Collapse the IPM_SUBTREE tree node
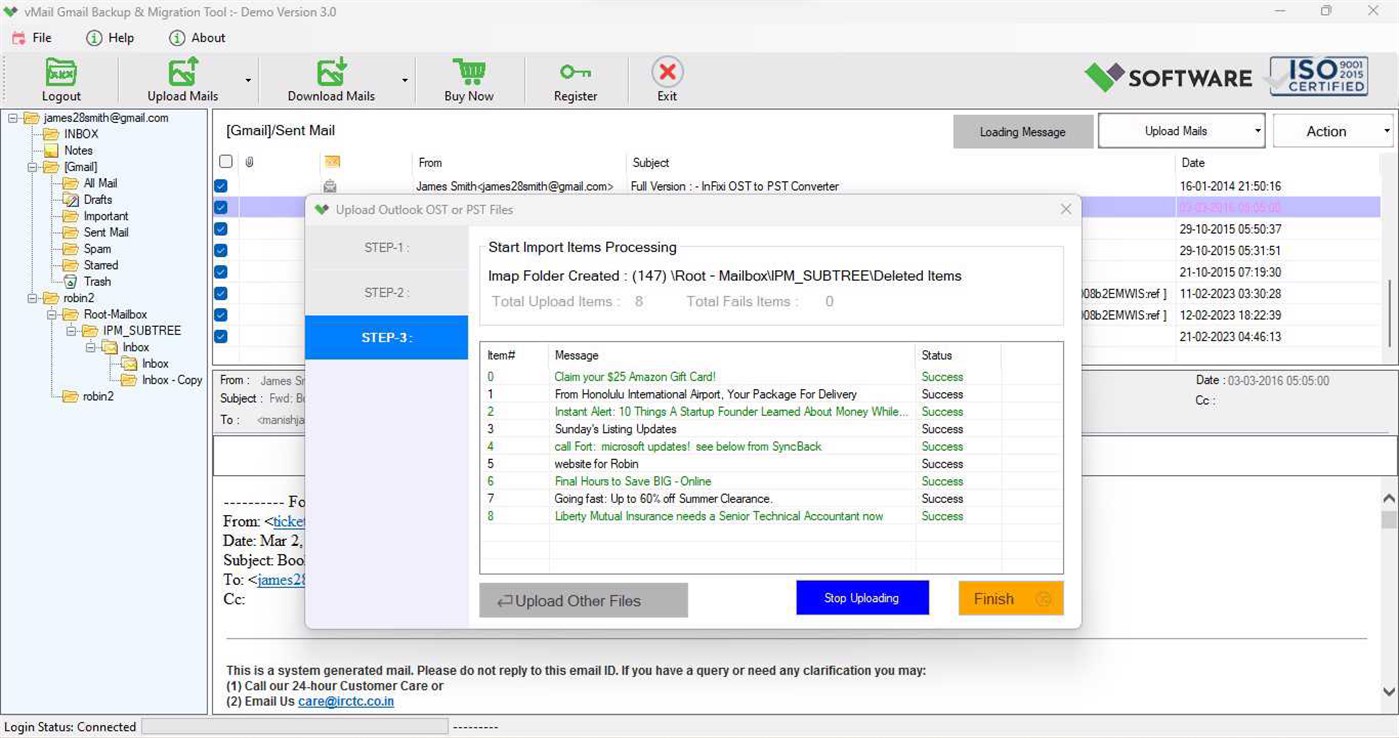Screen dimensions: 1399x738 point(72,331)
